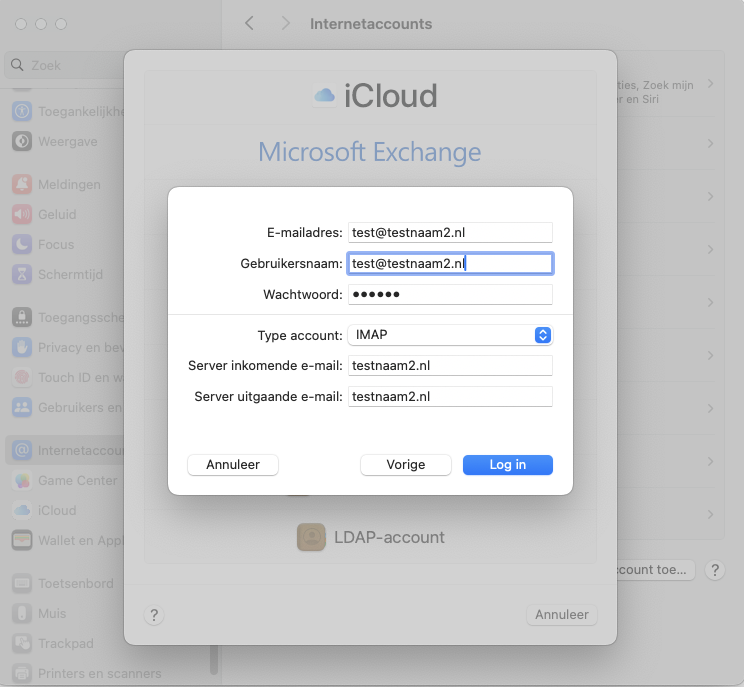Image resolution: width=744 pixels, height=687 pixels.
Task: Open the iCloud sidebar icon
Action: 22,510
